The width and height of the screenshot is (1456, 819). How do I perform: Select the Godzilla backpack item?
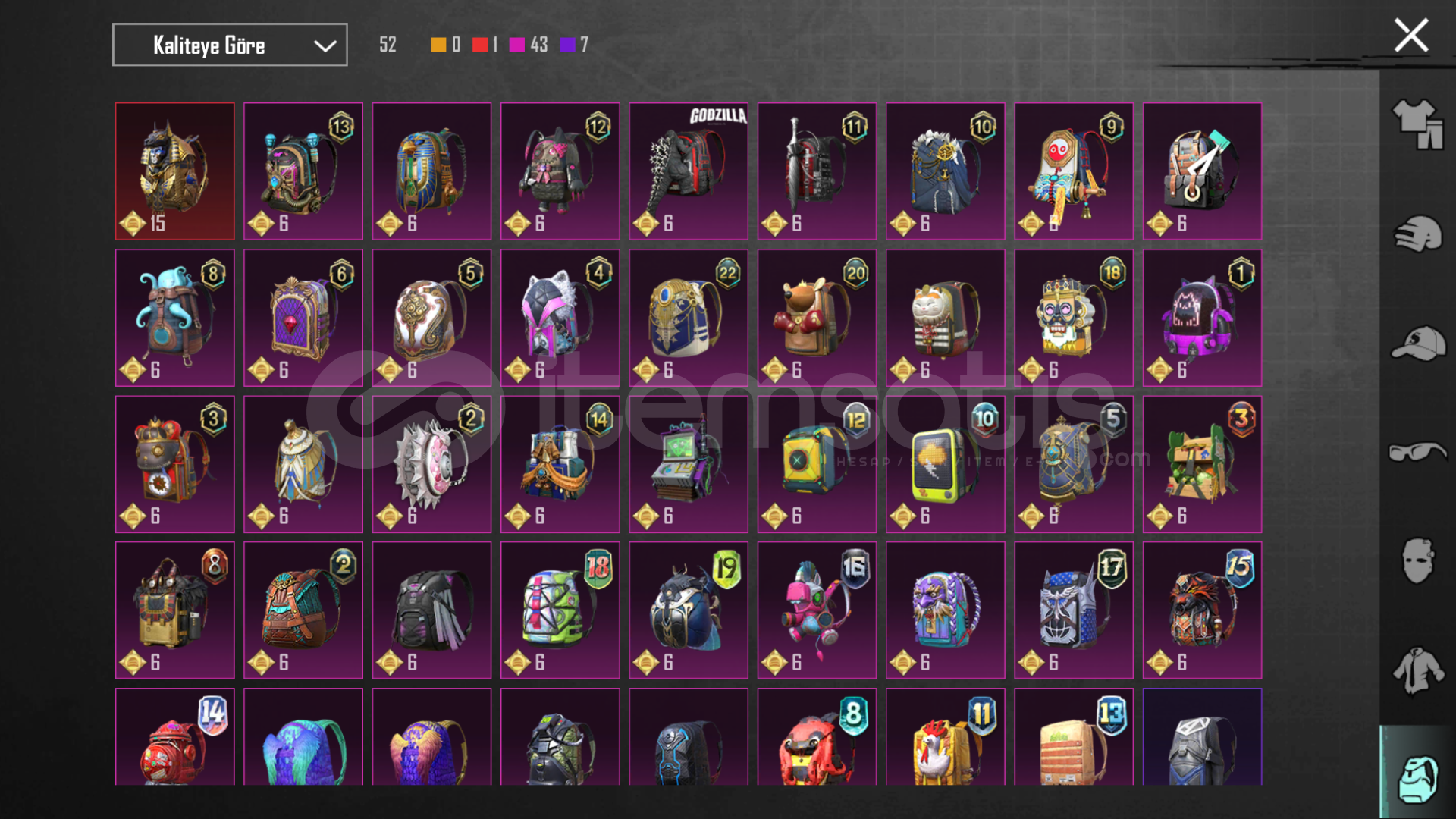(x=689, y=171)
